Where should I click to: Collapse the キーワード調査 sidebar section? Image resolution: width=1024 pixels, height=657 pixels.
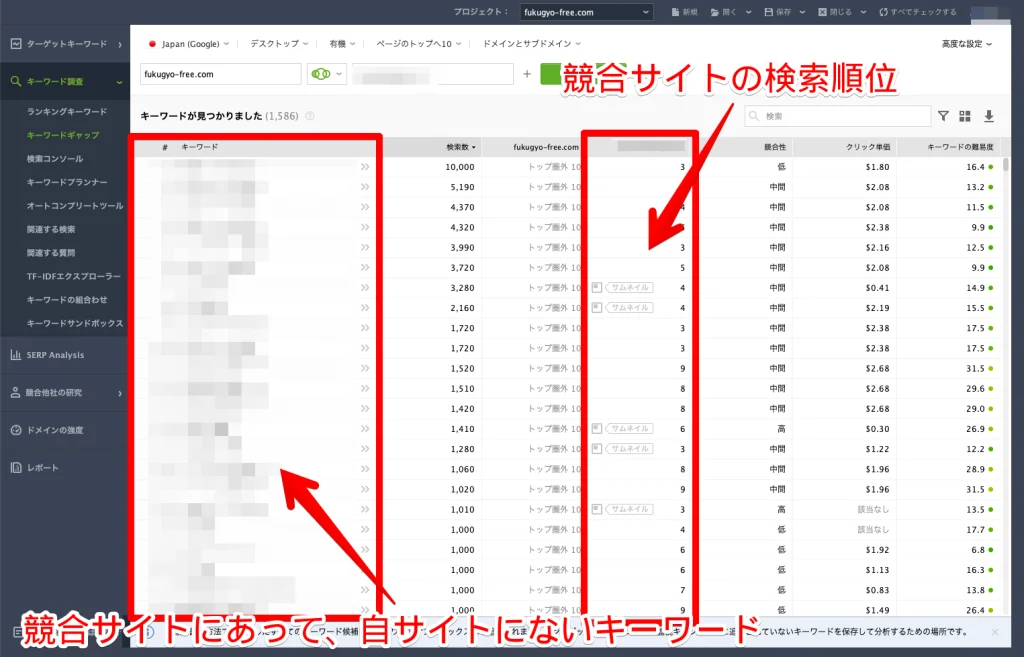(x=120, y=82)
